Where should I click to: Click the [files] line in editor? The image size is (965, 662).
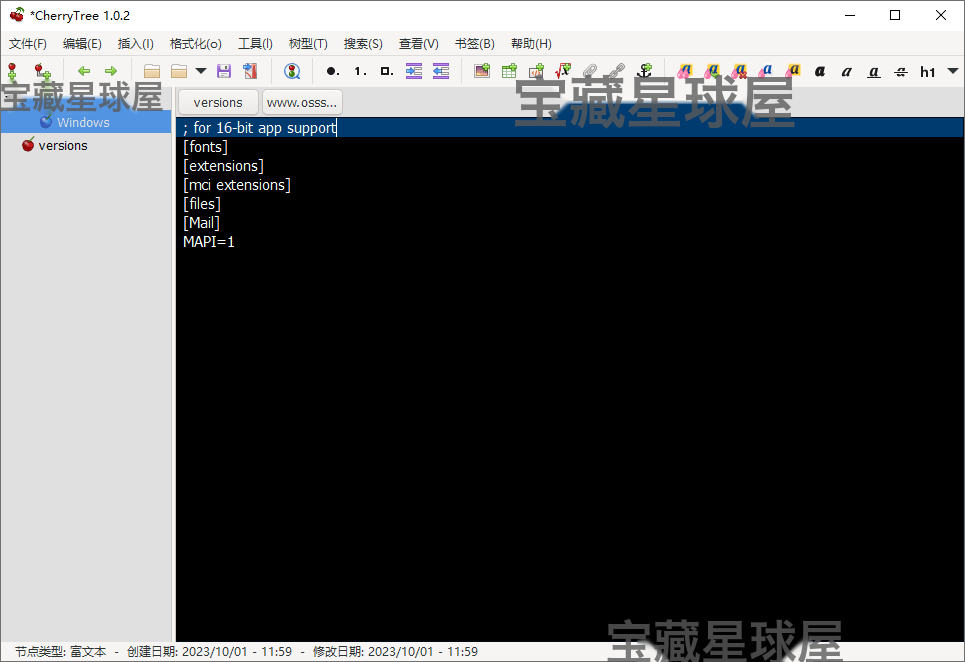tap(201, 204)
